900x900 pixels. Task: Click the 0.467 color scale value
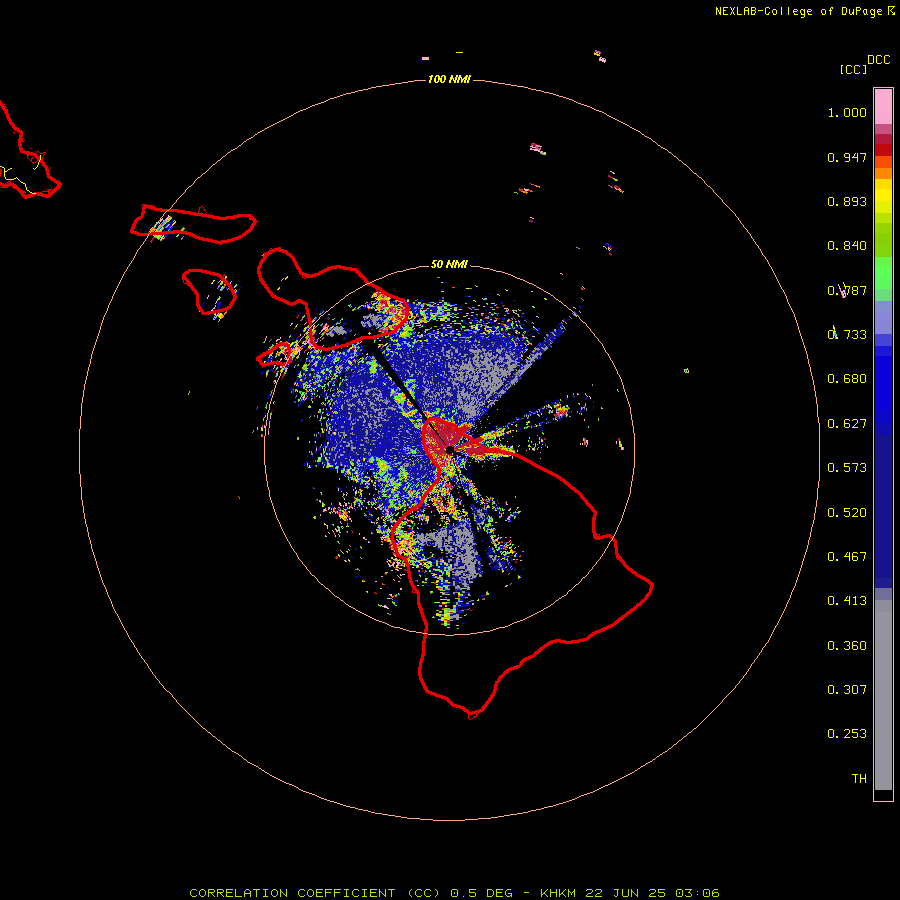[x=847, y=557]
